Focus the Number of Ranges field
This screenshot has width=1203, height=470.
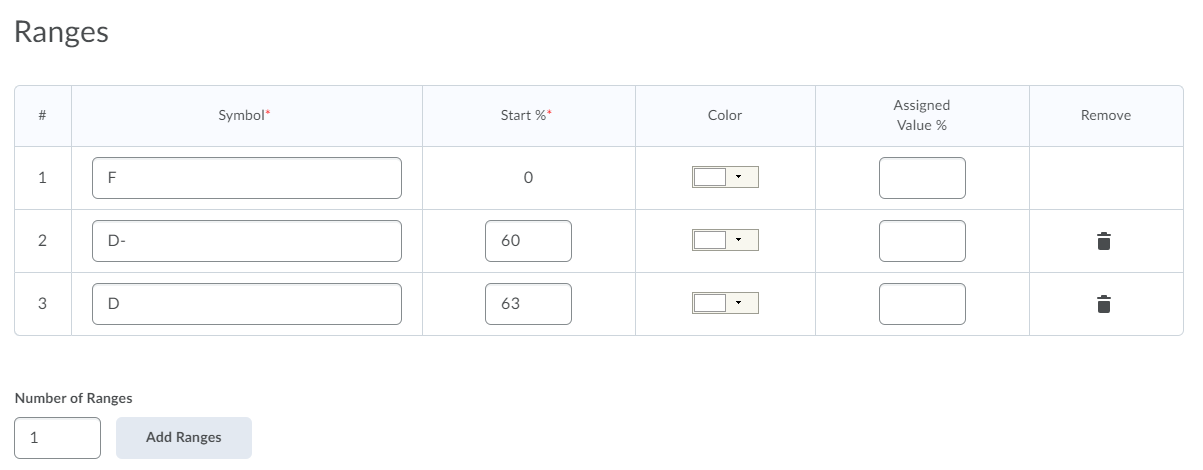tap(58, 438)
